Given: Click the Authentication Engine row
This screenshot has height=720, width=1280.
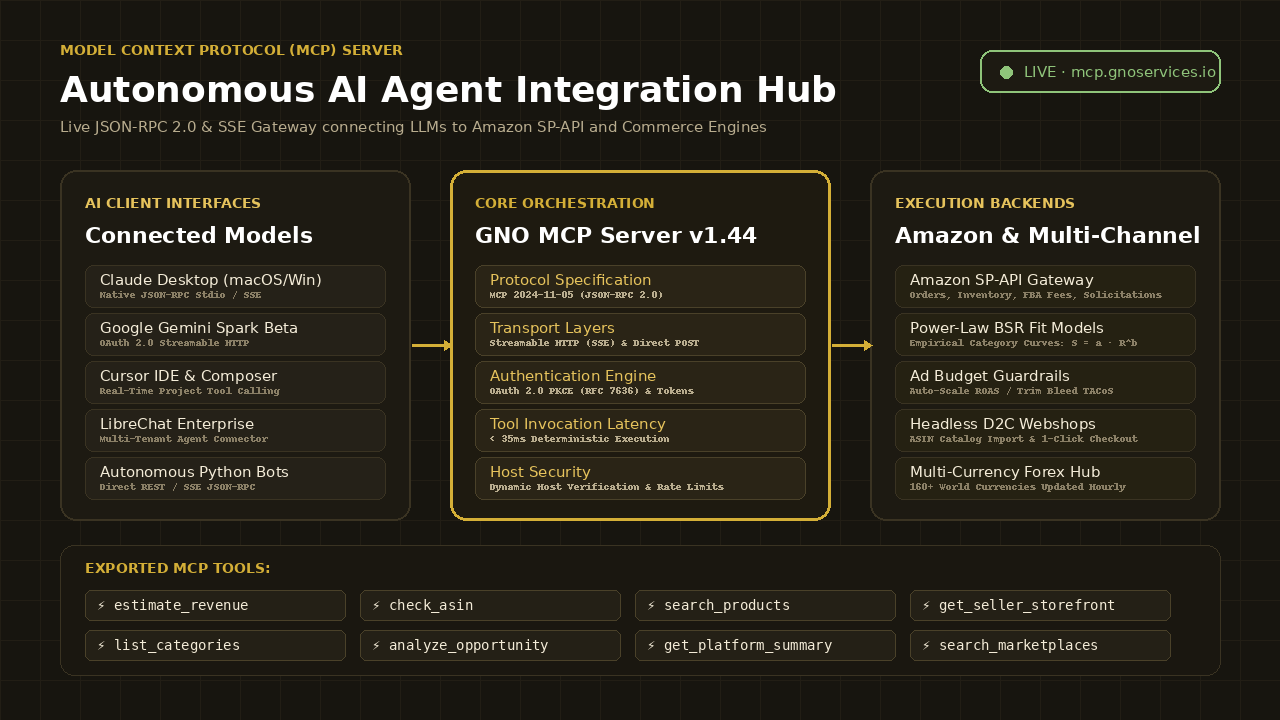Looking at the screenshot, I should (x=640, y=382).
